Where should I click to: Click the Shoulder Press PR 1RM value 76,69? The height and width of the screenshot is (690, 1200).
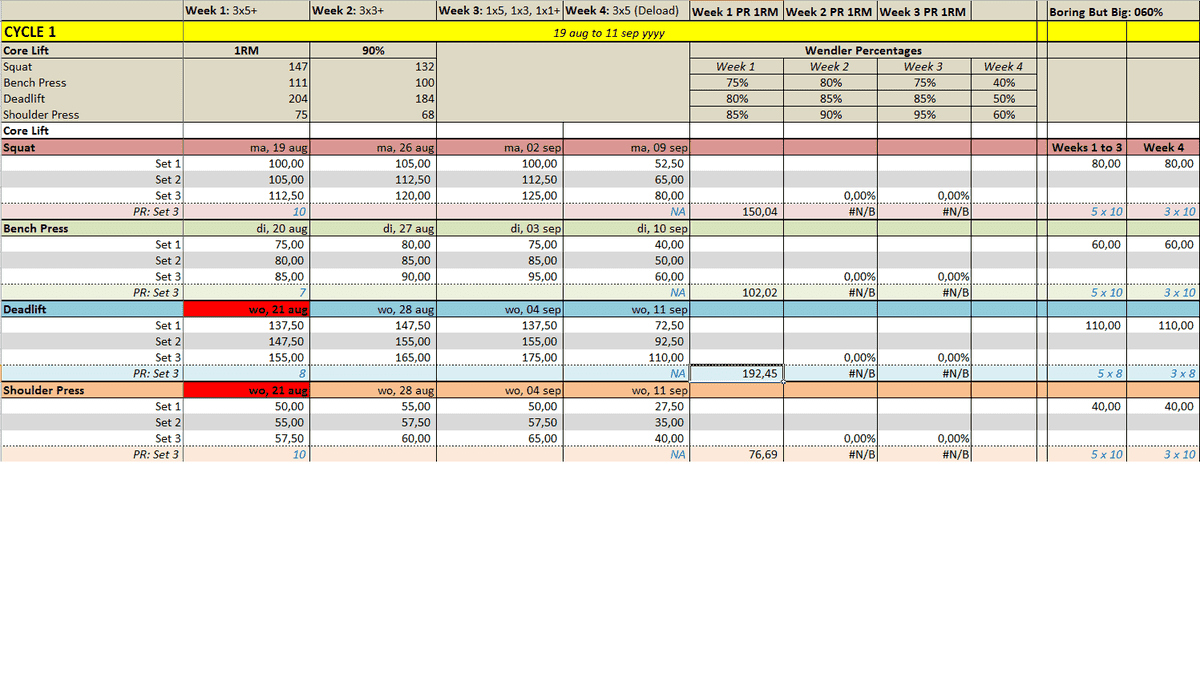(736, 454)
